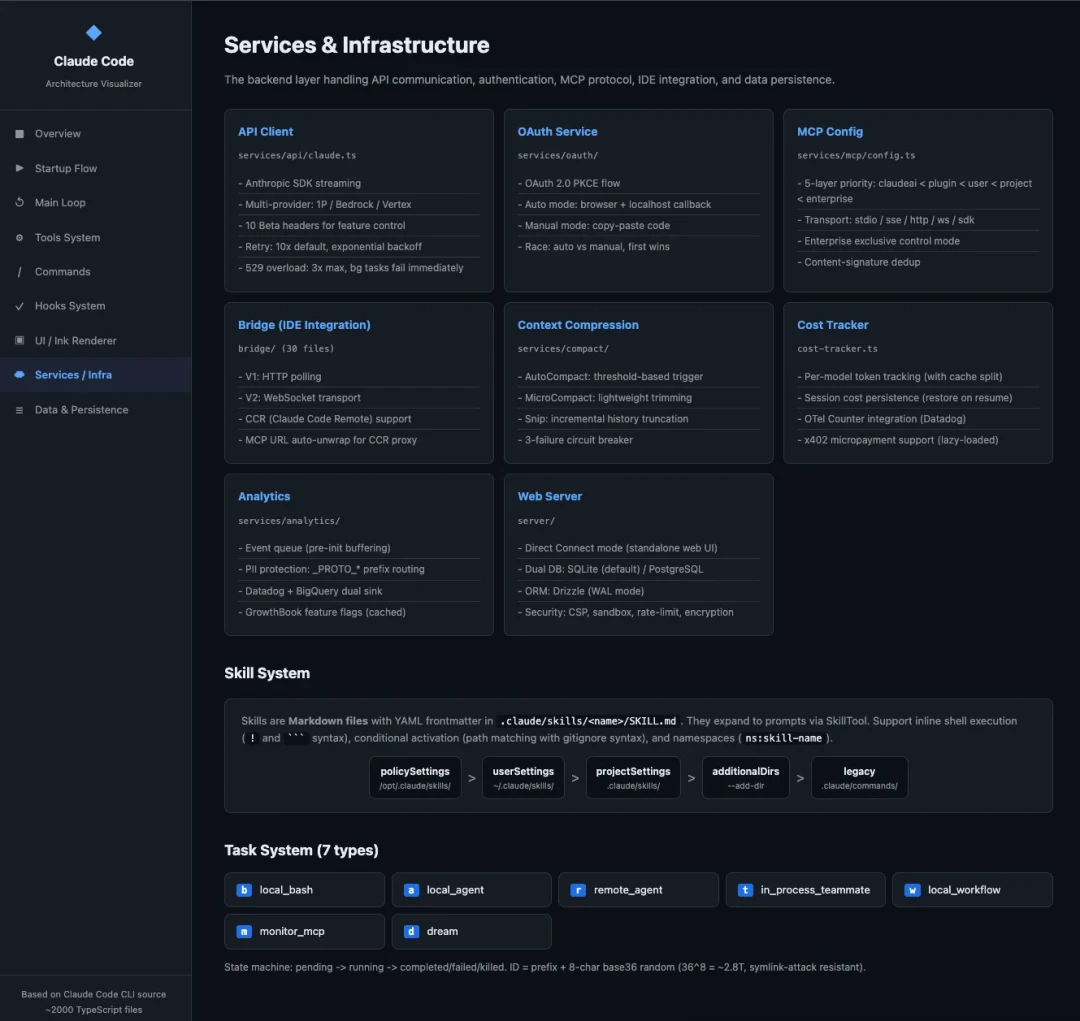Click the Cost Tracker card title

click(832, 325)
